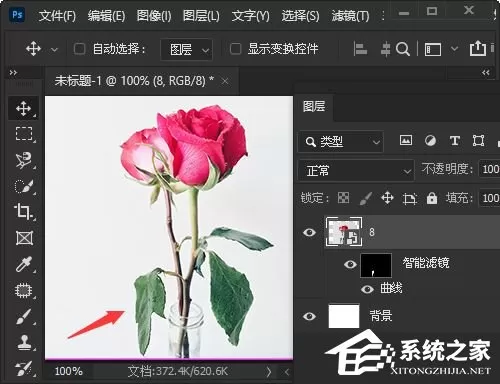500x384 pixels.
Task: Select the Eyedropper tool
Action: (24, 264)
